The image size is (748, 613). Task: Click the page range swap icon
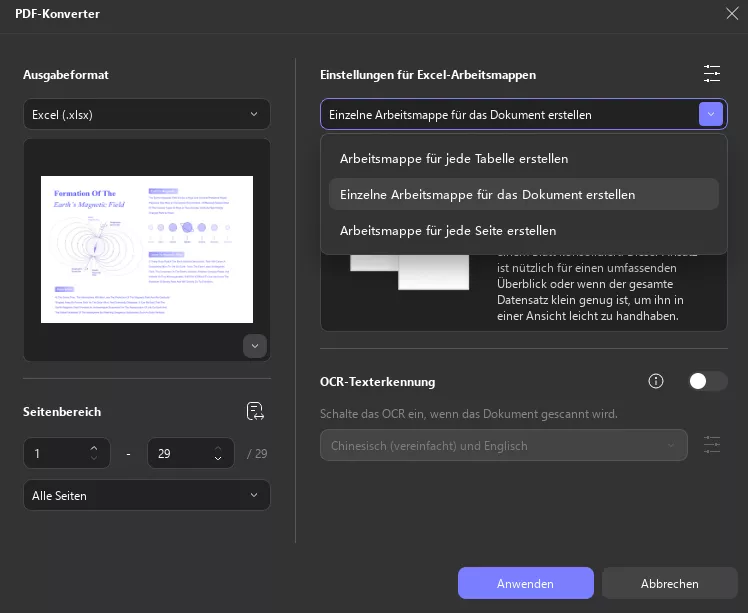255,411
